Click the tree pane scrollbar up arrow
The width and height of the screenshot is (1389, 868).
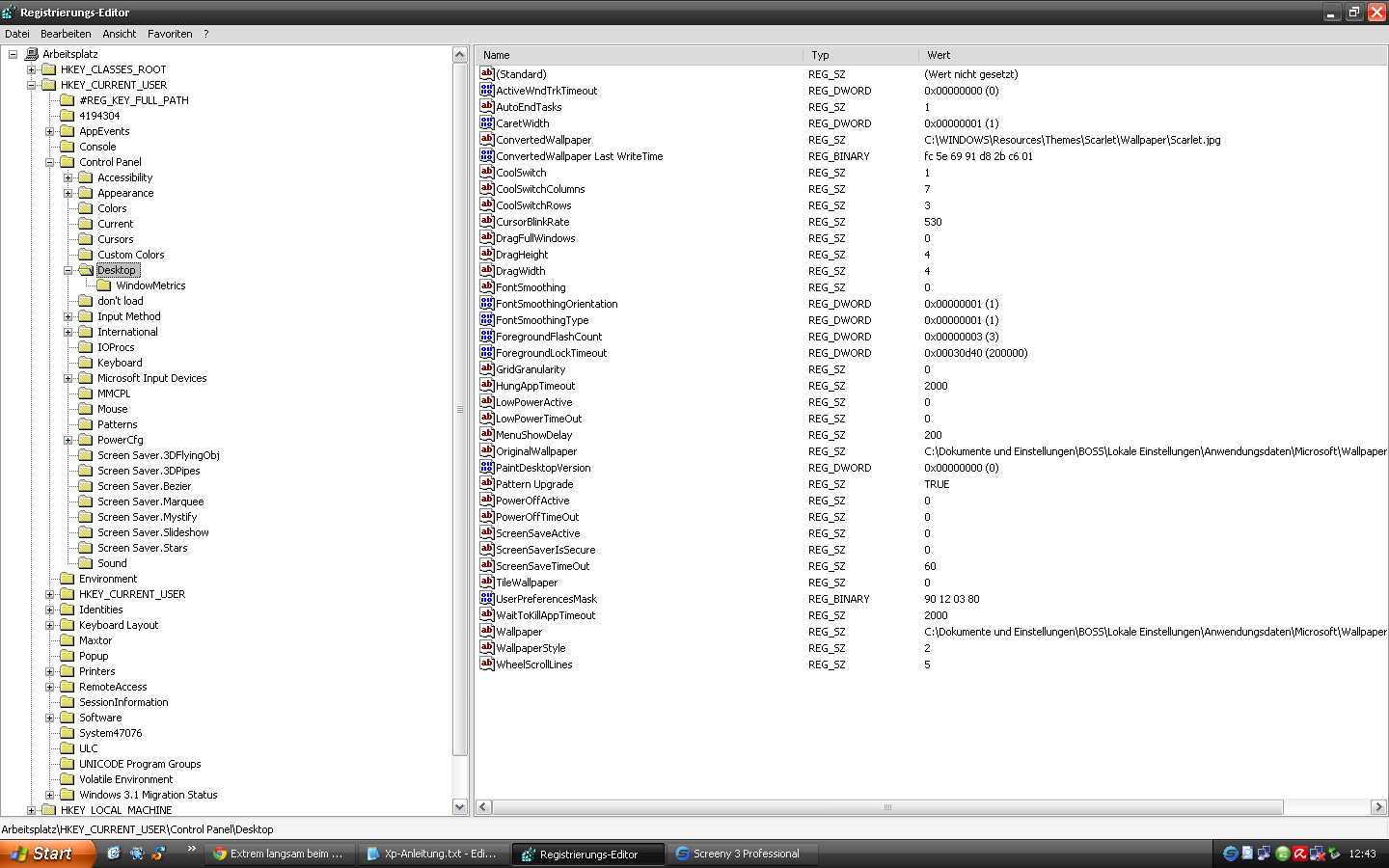click(x=460, y=55)
